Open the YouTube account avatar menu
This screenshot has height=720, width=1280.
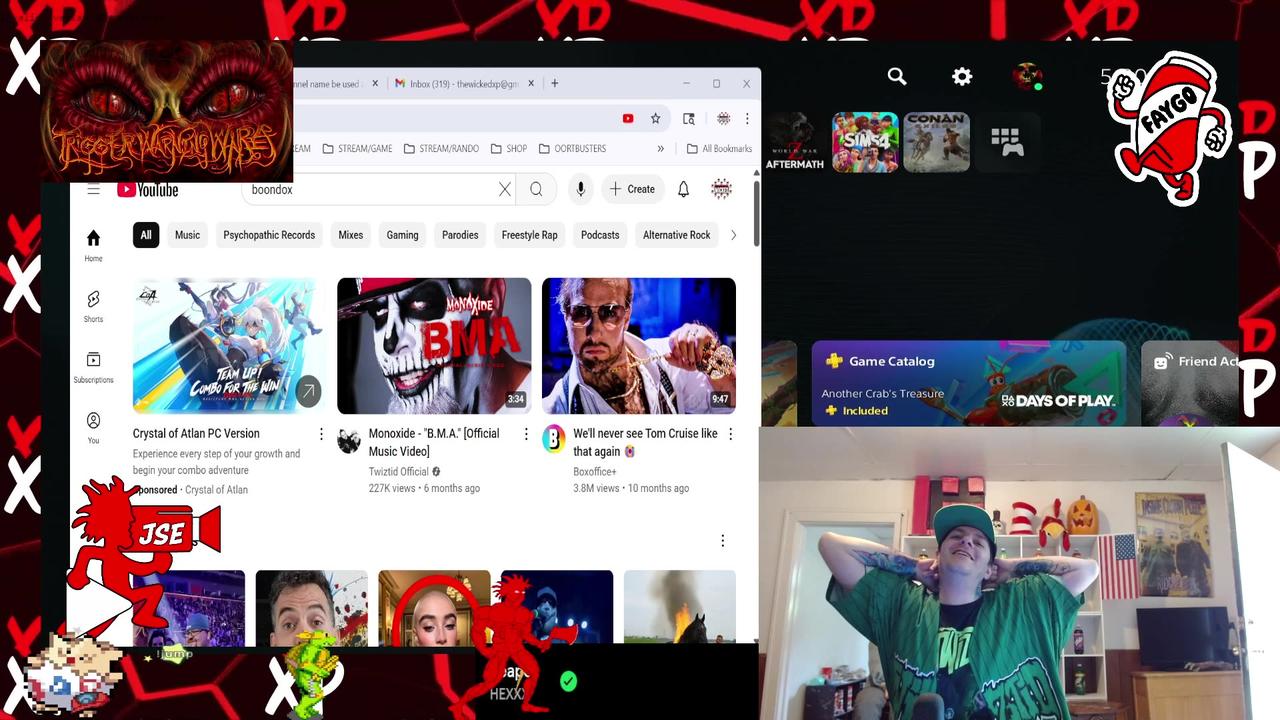(721, 189)
